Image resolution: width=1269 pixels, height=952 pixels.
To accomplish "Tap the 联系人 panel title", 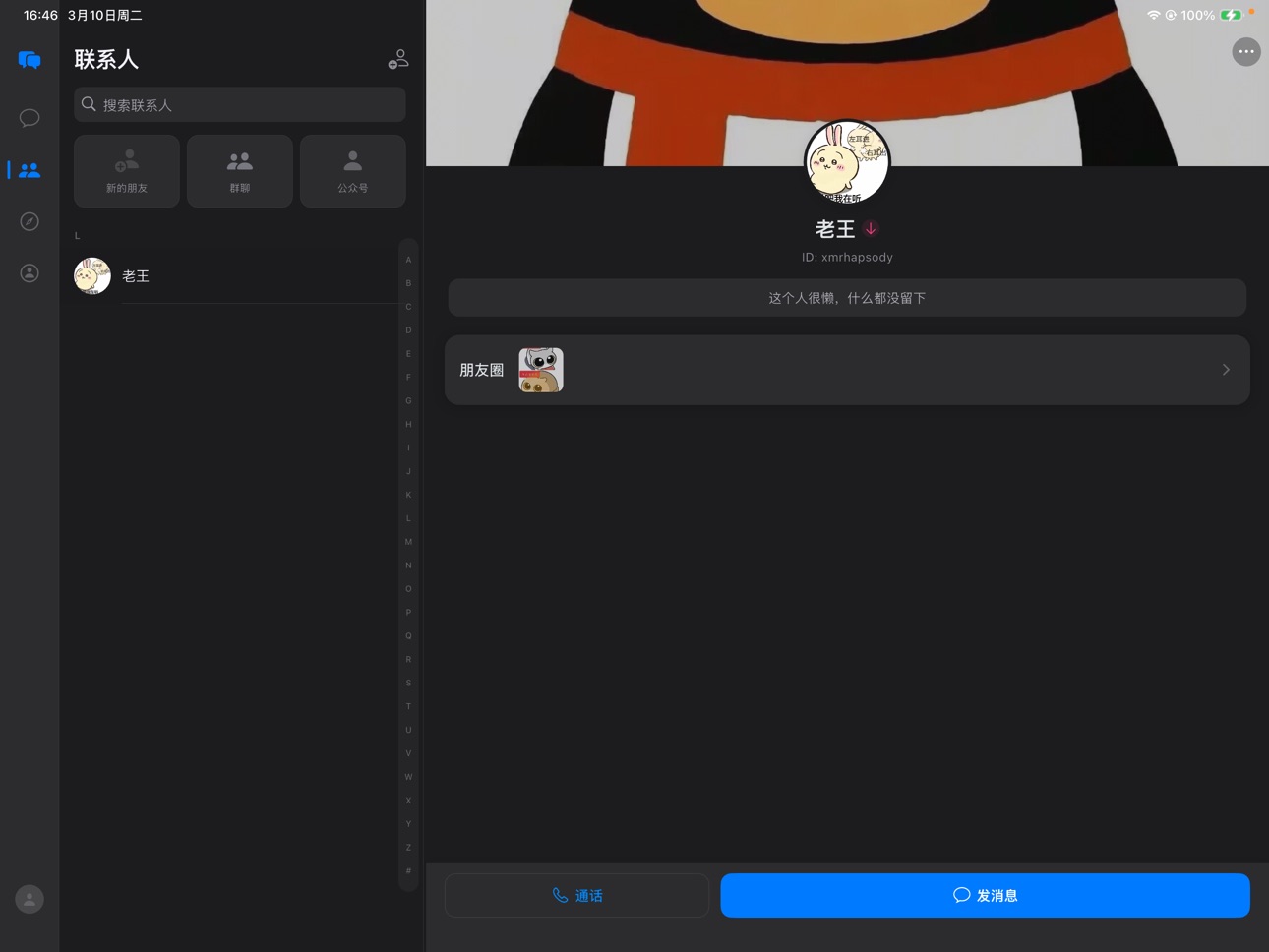I will pyautogui.click(x=106, y=60).
